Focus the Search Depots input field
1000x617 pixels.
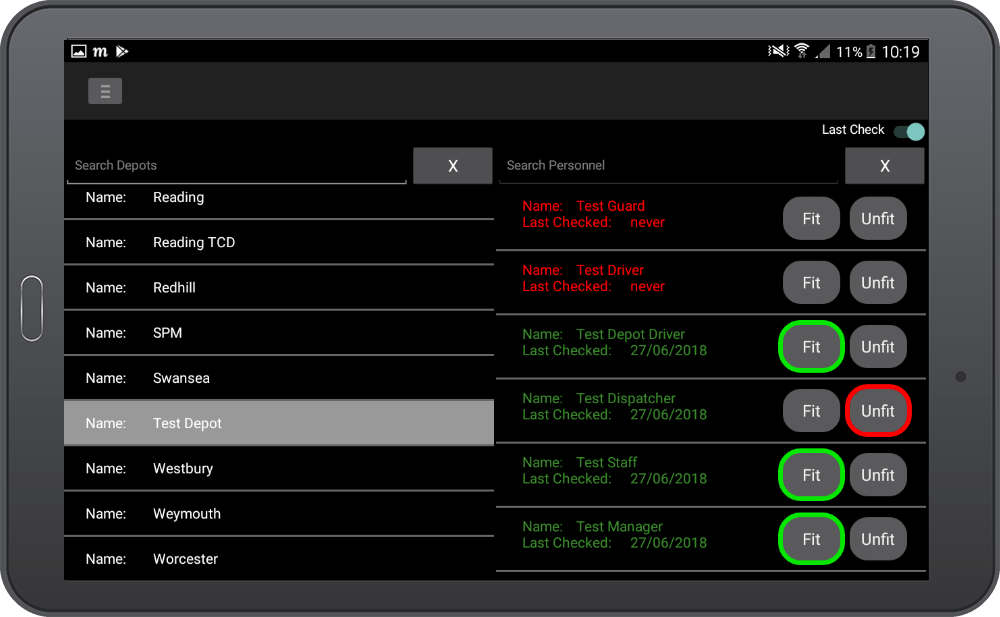237,166
